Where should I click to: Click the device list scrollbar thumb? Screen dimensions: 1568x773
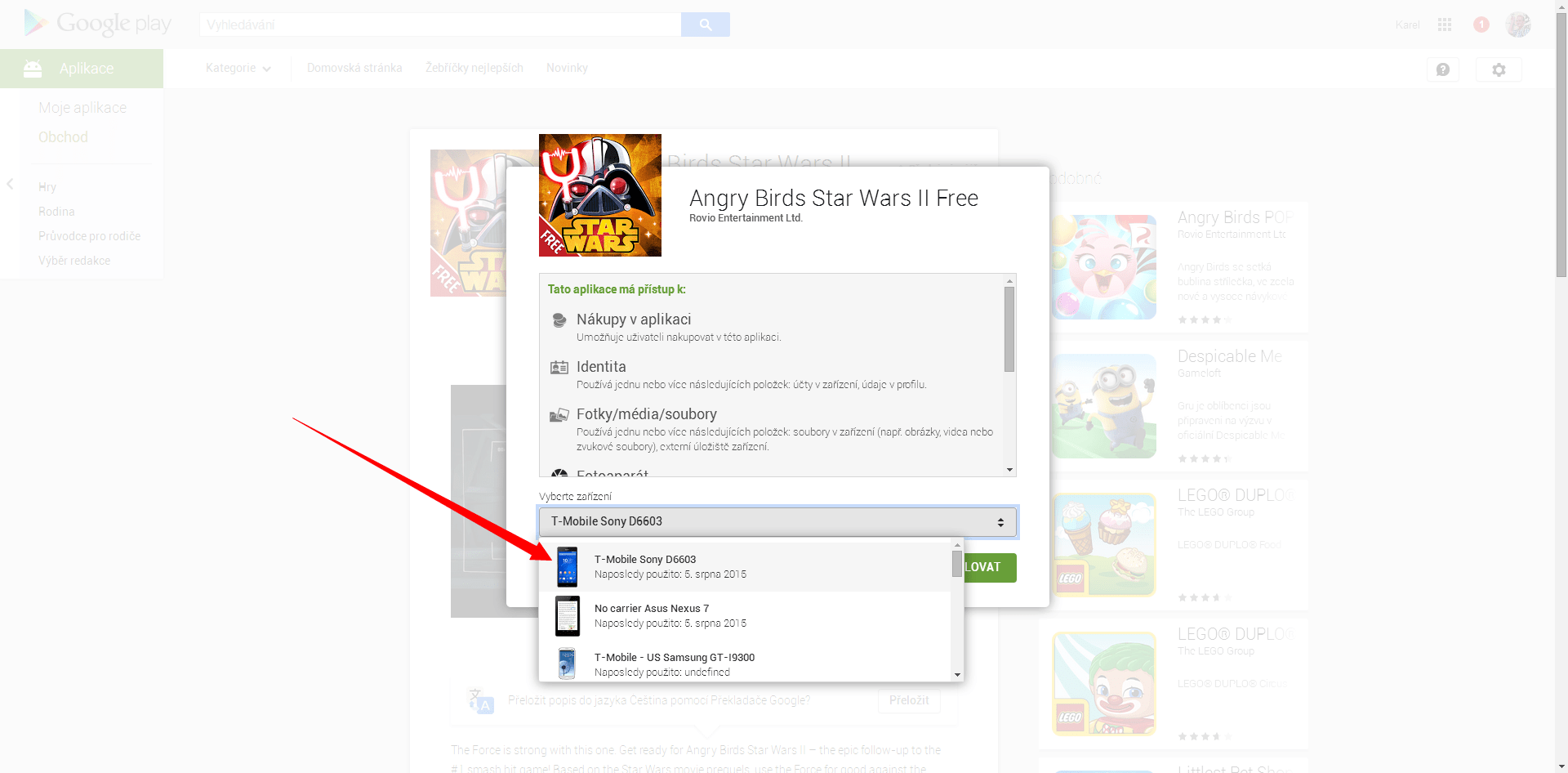point(957,564)
